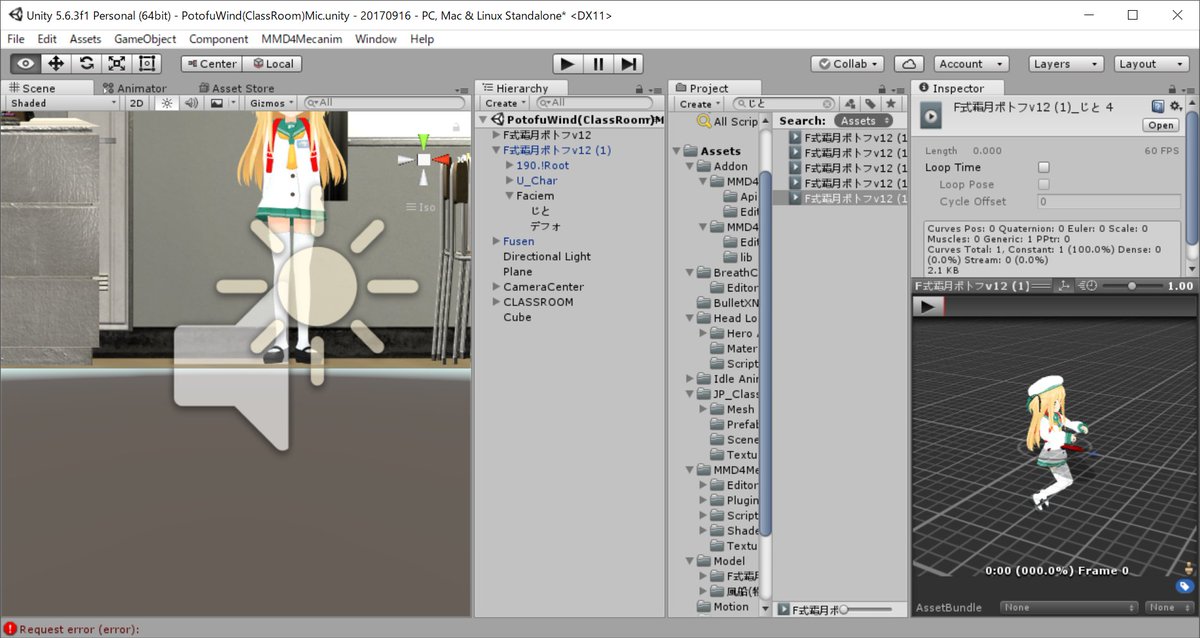
Task: Select the Rotate tool
Action: pos(87,63)
